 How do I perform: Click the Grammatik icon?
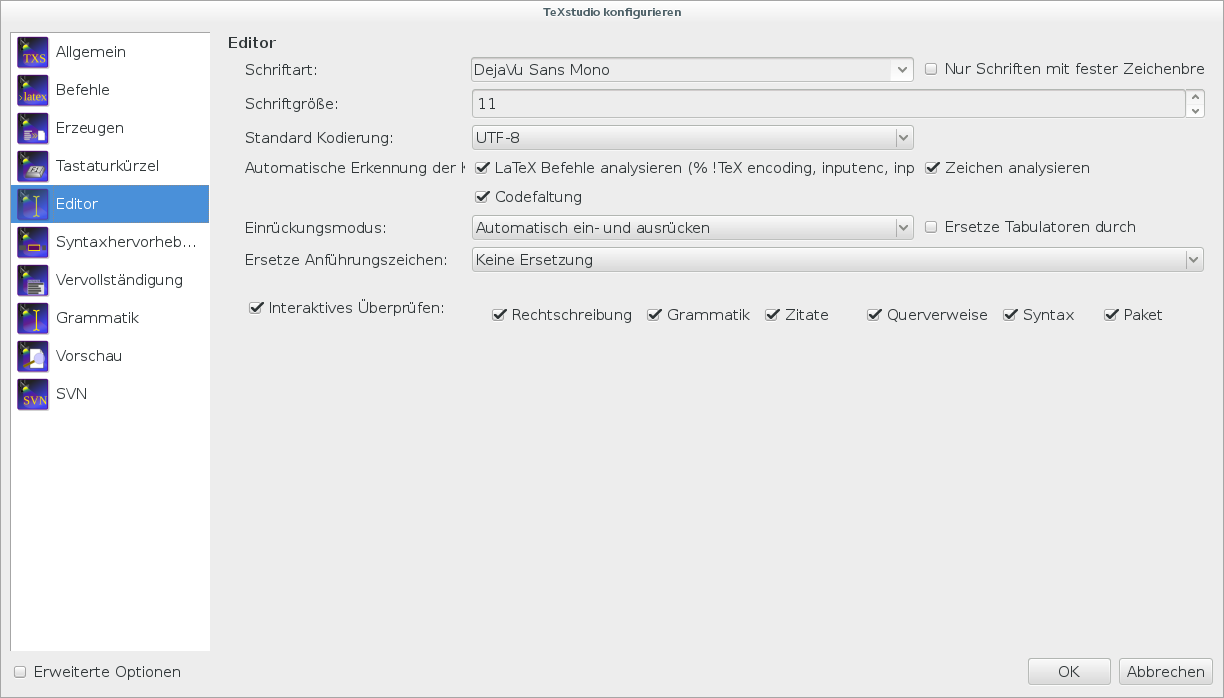click(33, 318)
